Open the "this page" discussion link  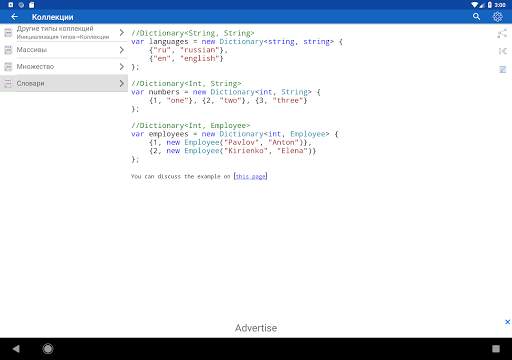pos(250,176)
